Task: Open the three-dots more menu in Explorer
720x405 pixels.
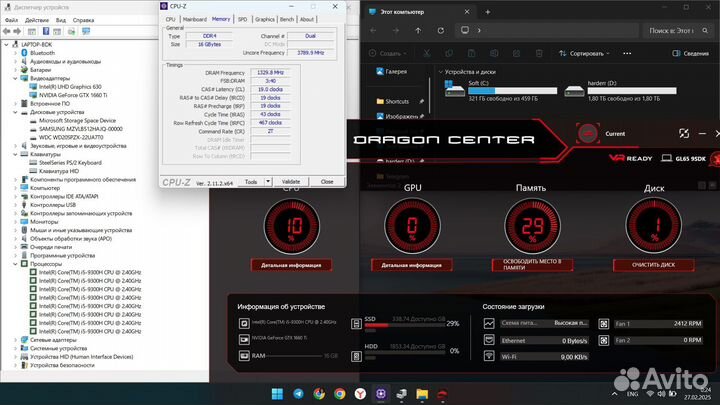Action: [x=627, y=53]
